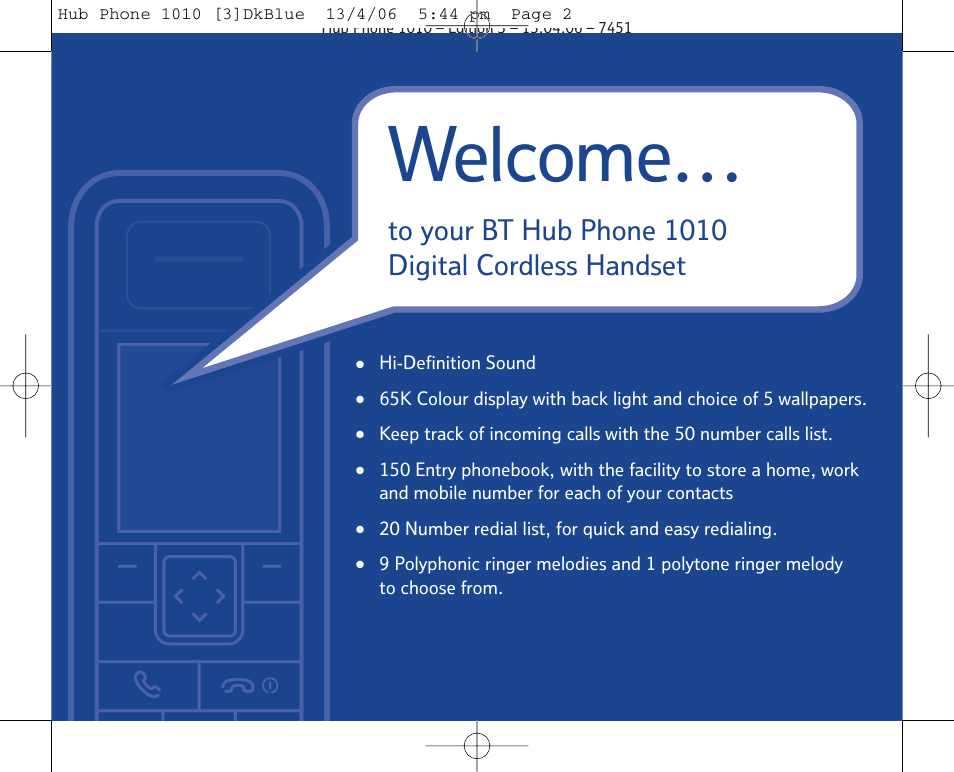Click the large Welcome… heading
Image resolution: width=954 pixels, height=772 pixels.
point(563,154)
